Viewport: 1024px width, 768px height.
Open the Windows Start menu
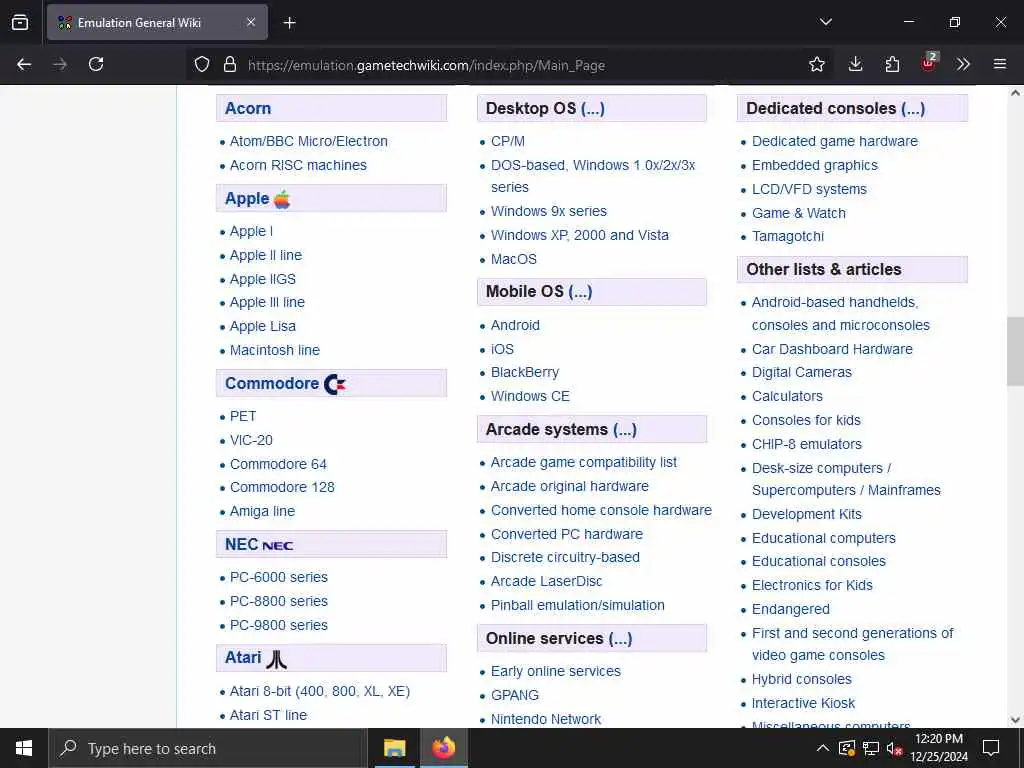coord(24,748)
